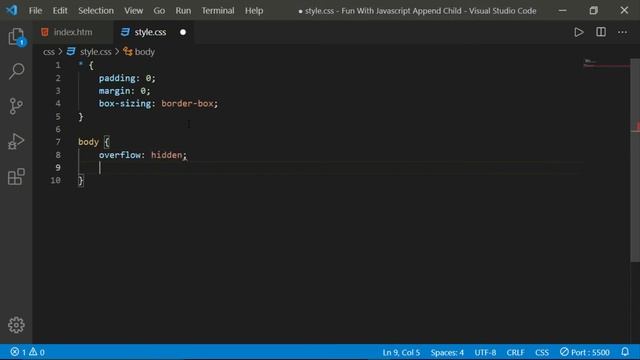Open the View menu
Image resolution: width=640 pixels, height=360 pixels.
tap(133, 11)
